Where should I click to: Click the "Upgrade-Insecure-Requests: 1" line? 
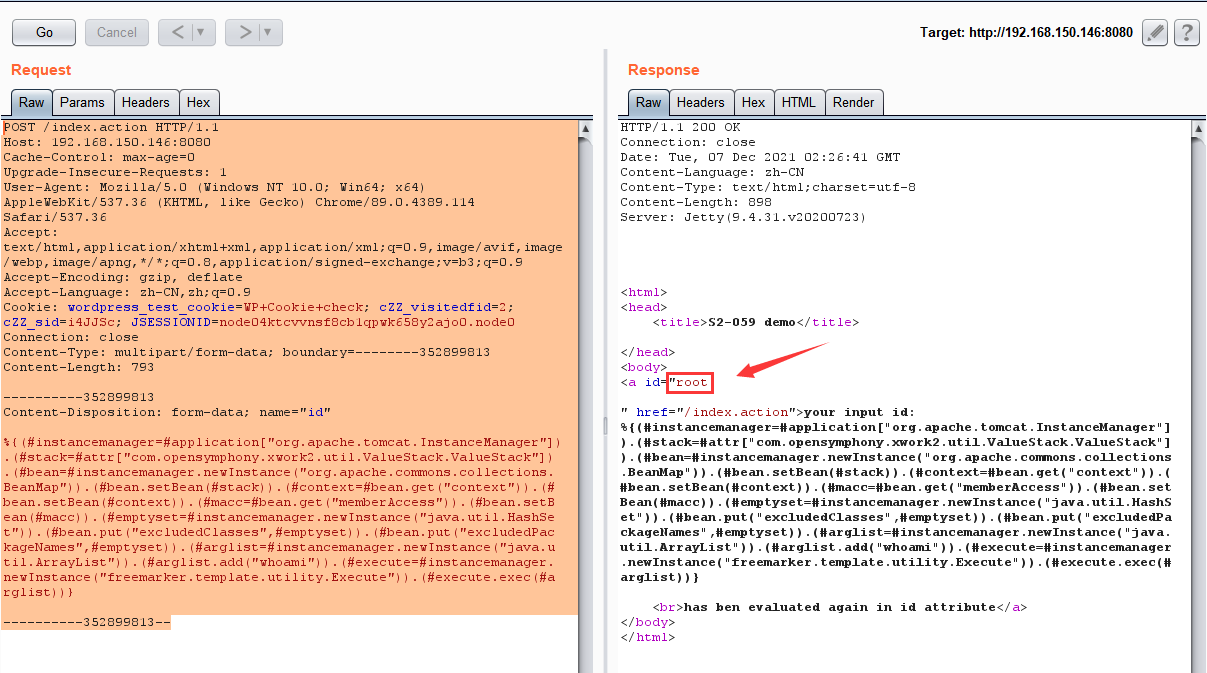[115, 172]
